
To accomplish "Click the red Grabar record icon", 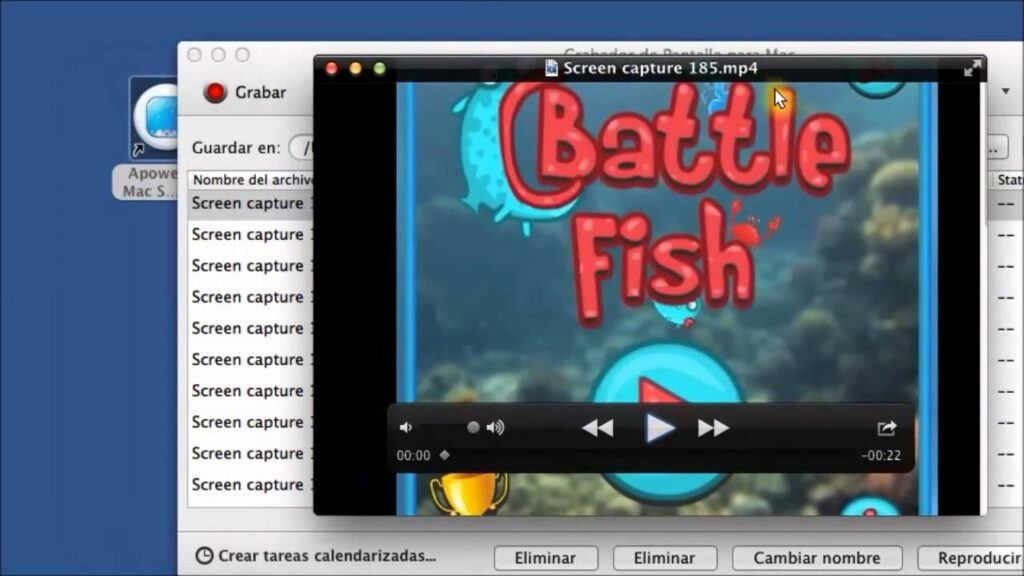I will click(214, 93).
